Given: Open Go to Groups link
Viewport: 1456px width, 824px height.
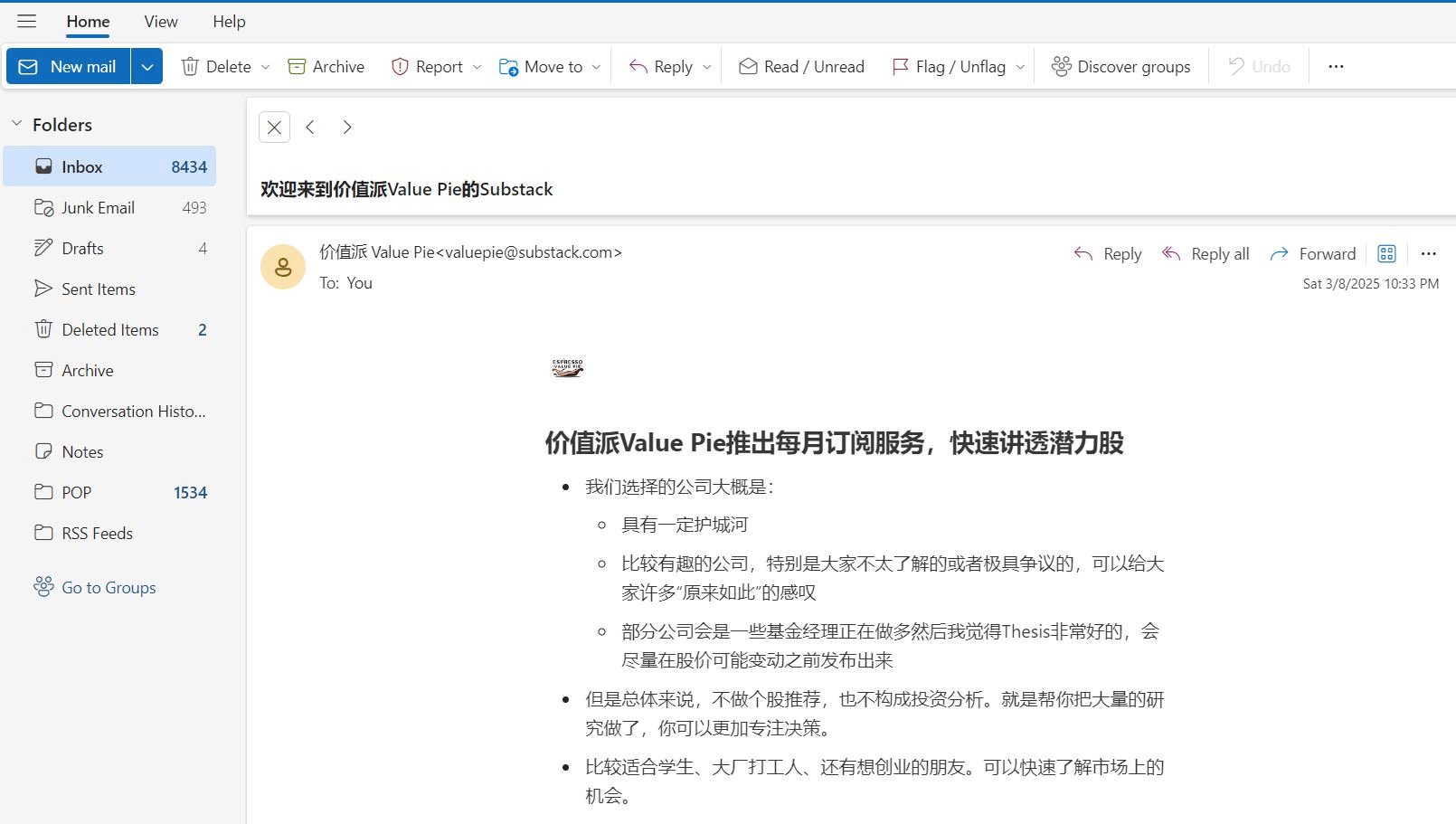Looking at the screenshot, I should pyautogui.click(x=109, y=588).
